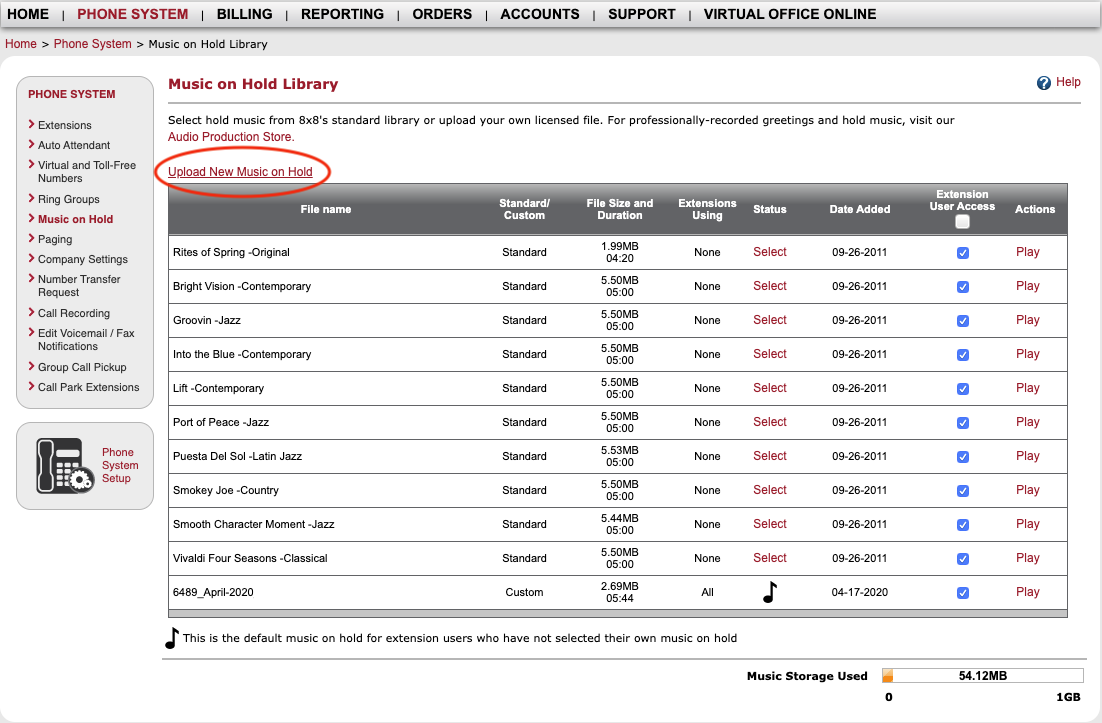Viewport: 1102px width, 723px height.
Task: Open Call Park Extensions in the sidebar
Action: [x=89, y=387]
